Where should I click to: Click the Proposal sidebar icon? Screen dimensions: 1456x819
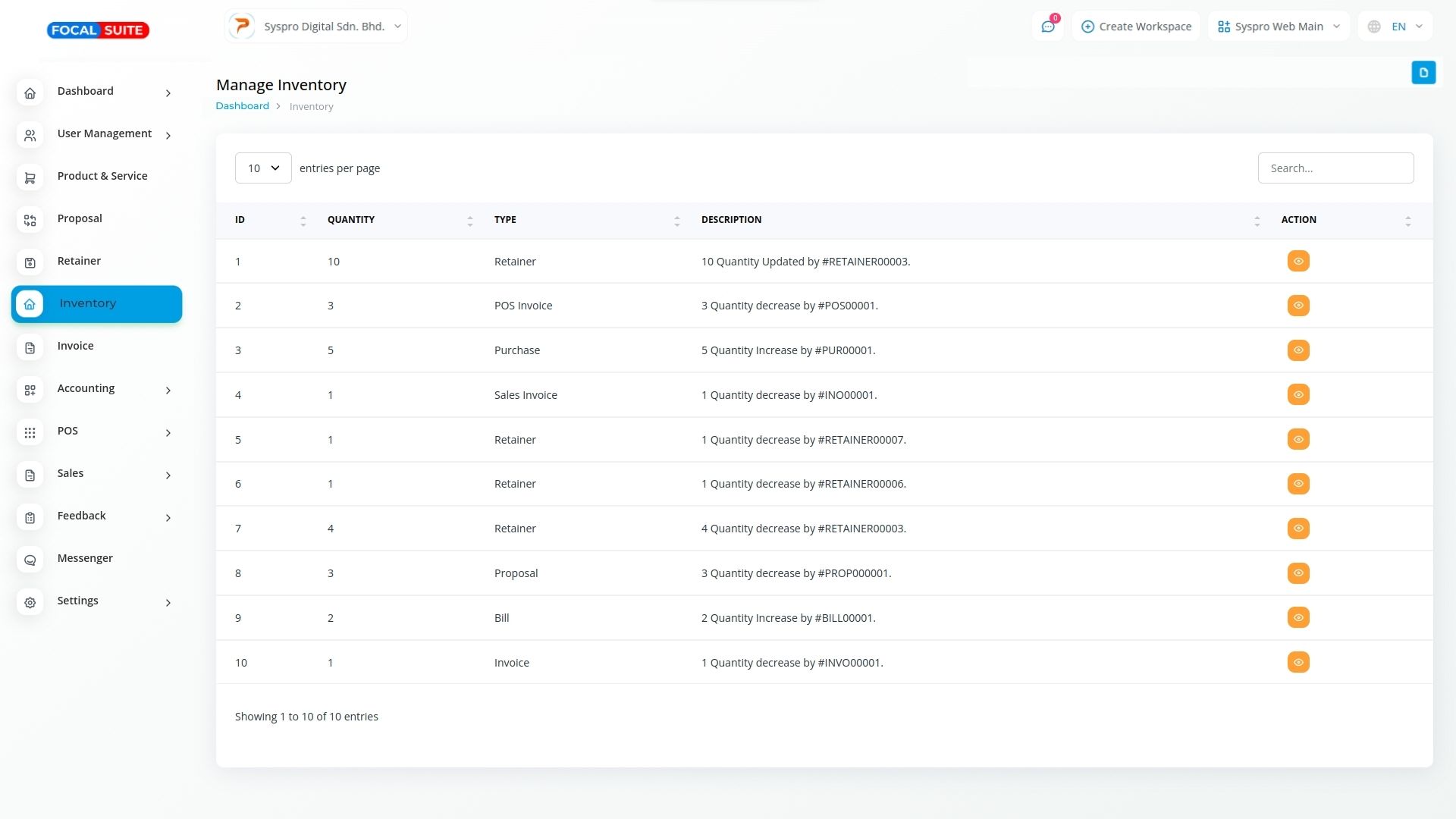tap(30, 221)
